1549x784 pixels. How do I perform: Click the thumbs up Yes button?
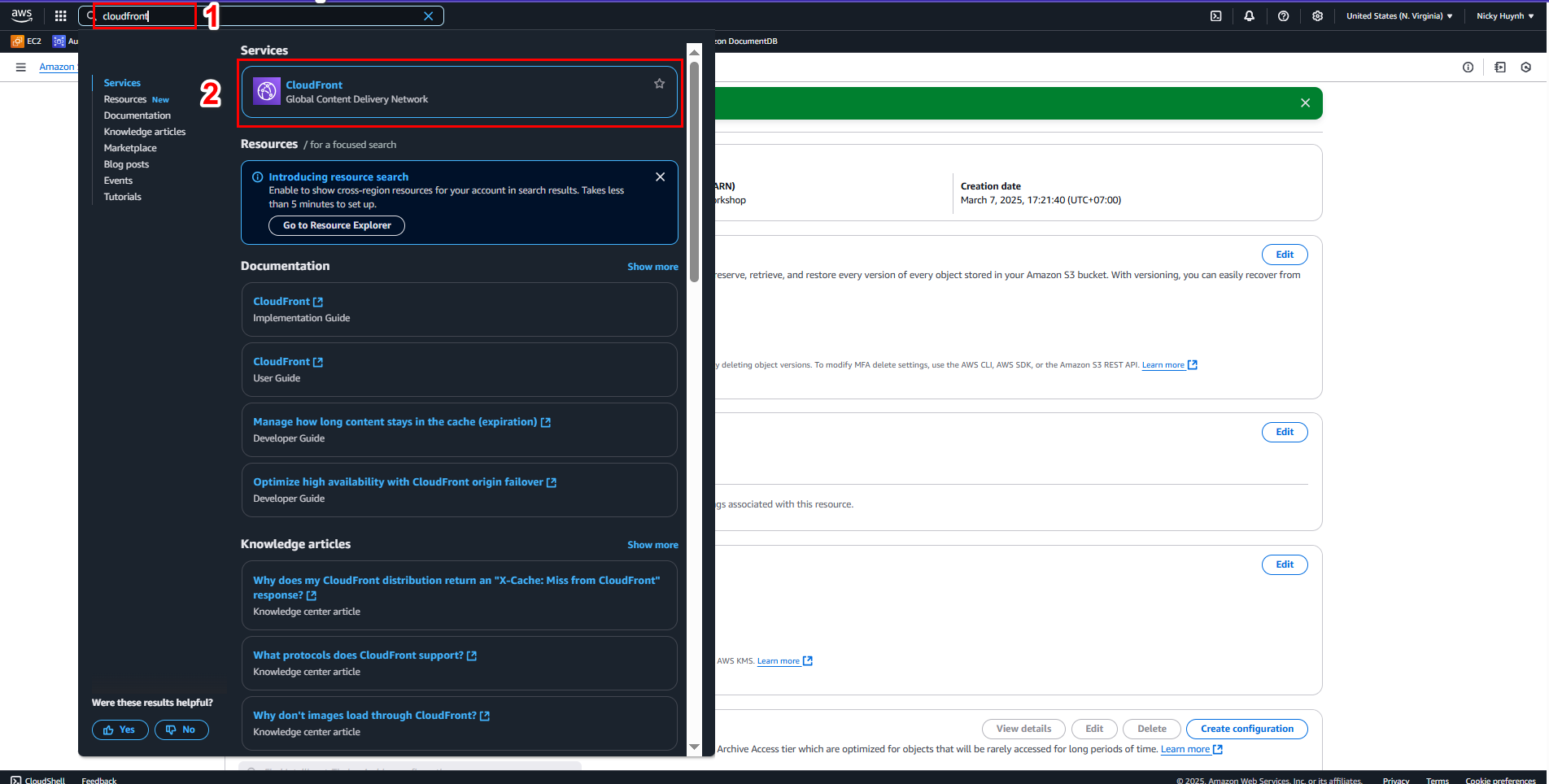pos(120,730)
